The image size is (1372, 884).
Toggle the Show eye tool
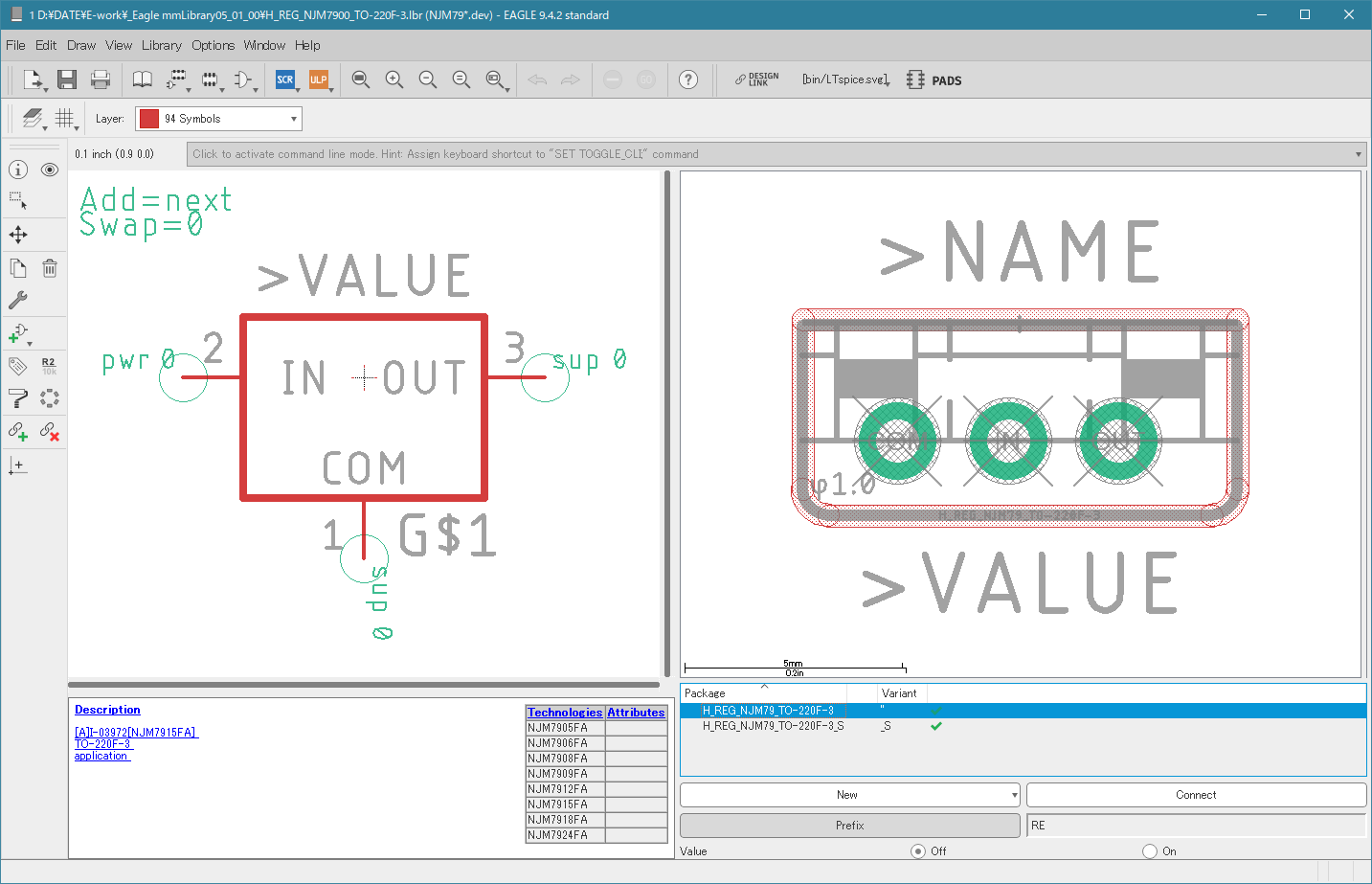click(50, 170)
